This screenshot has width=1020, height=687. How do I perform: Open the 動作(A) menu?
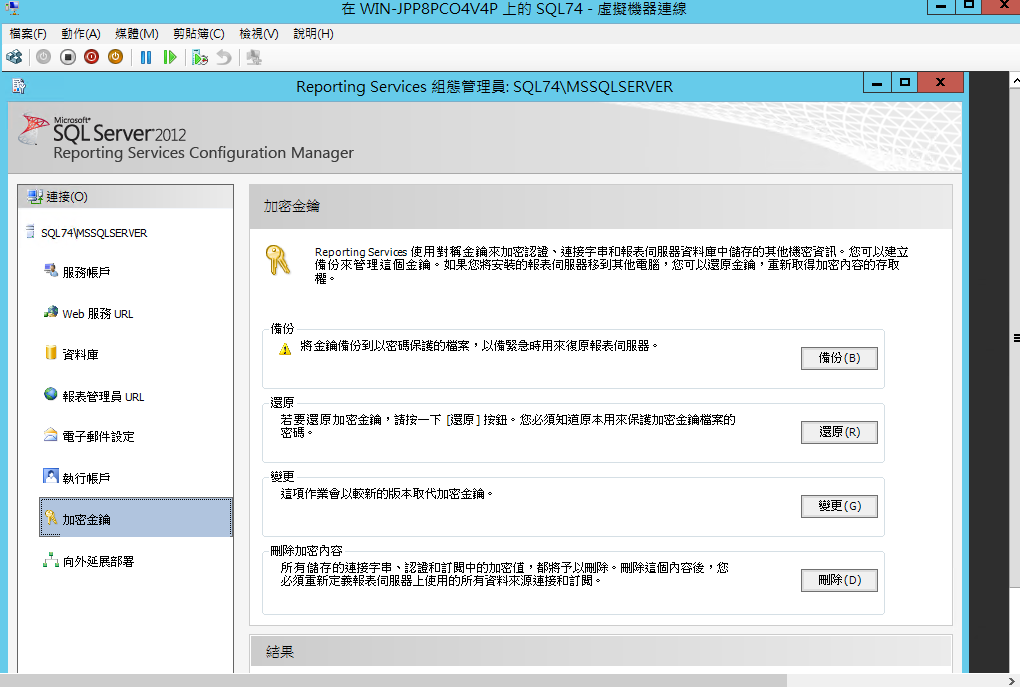click(x=81, y=33)
